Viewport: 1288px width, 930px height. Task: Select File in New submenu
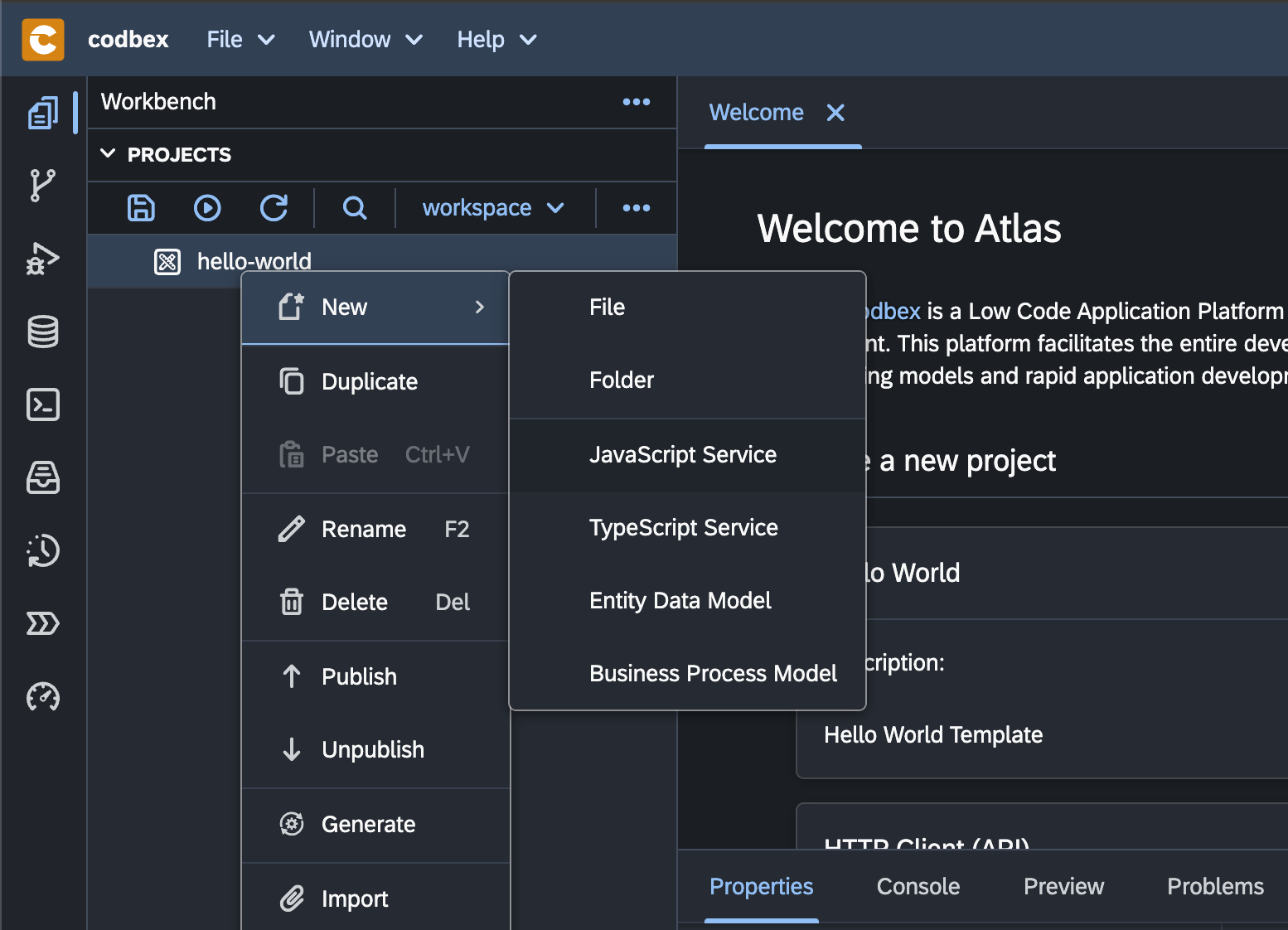pos(687,308)
